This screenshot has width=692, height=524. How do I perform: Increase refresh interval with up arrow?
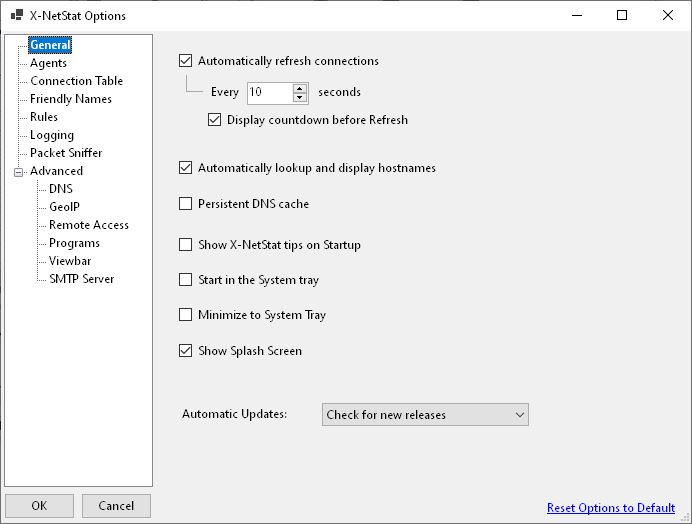click(x=300, y=88)
